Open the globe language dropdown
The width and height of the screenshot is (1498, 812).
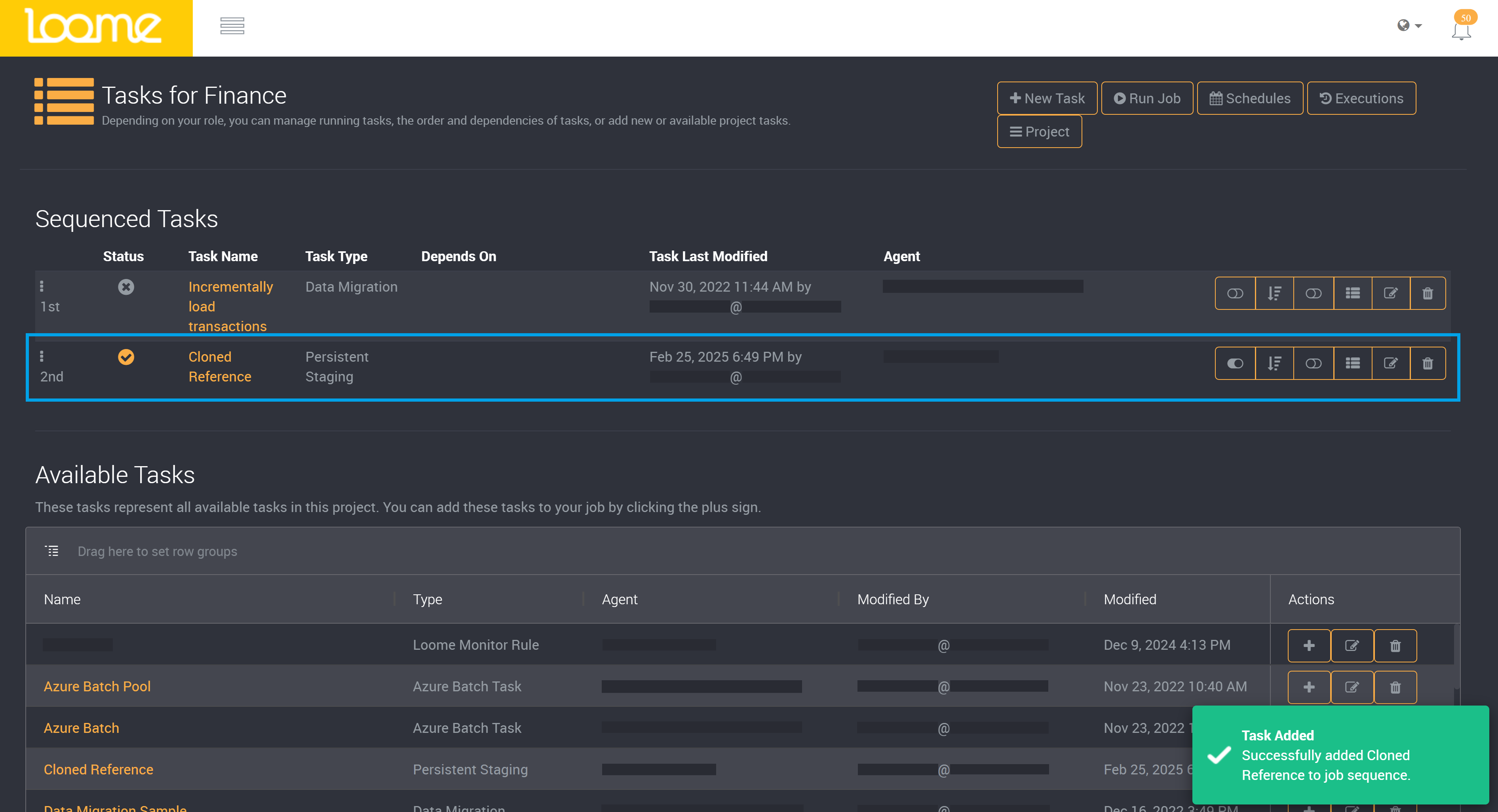[x=1410, y=25]
